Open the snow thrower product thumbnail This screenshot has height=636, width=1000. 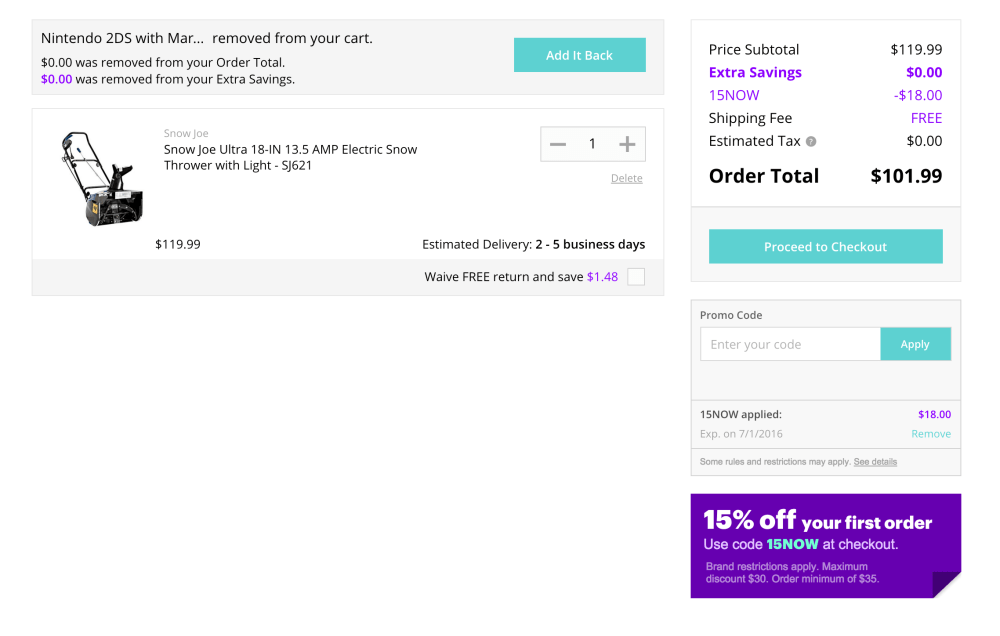pyautogui.click(x=101, y=178)
